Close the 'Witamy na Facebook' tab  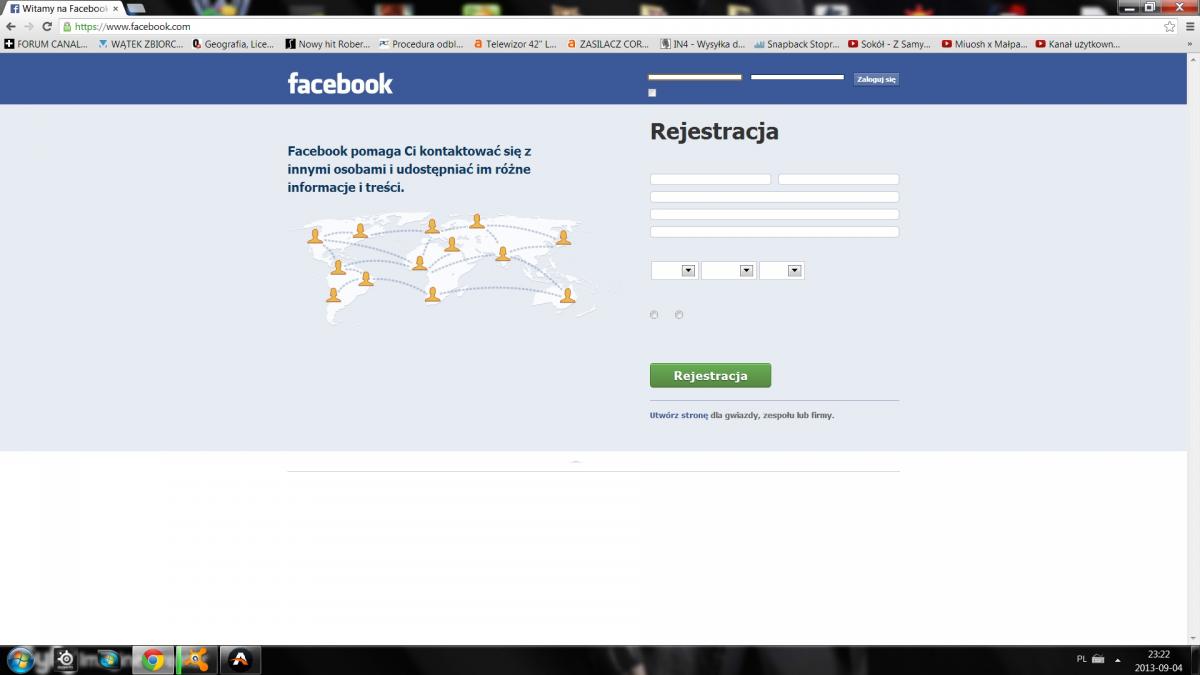click(115, 8)
